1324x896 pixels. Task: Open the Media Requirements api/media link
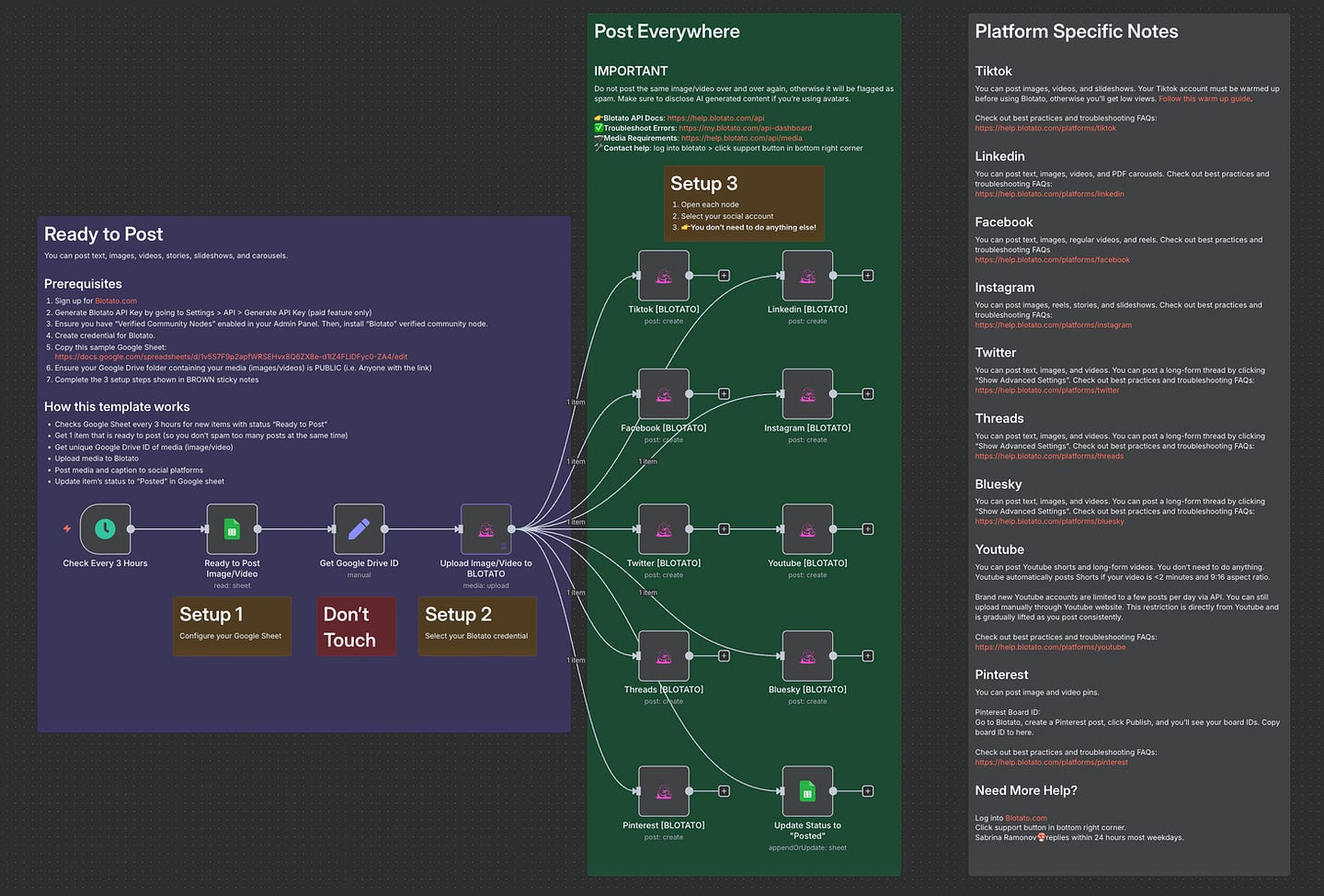click(741, 138)
